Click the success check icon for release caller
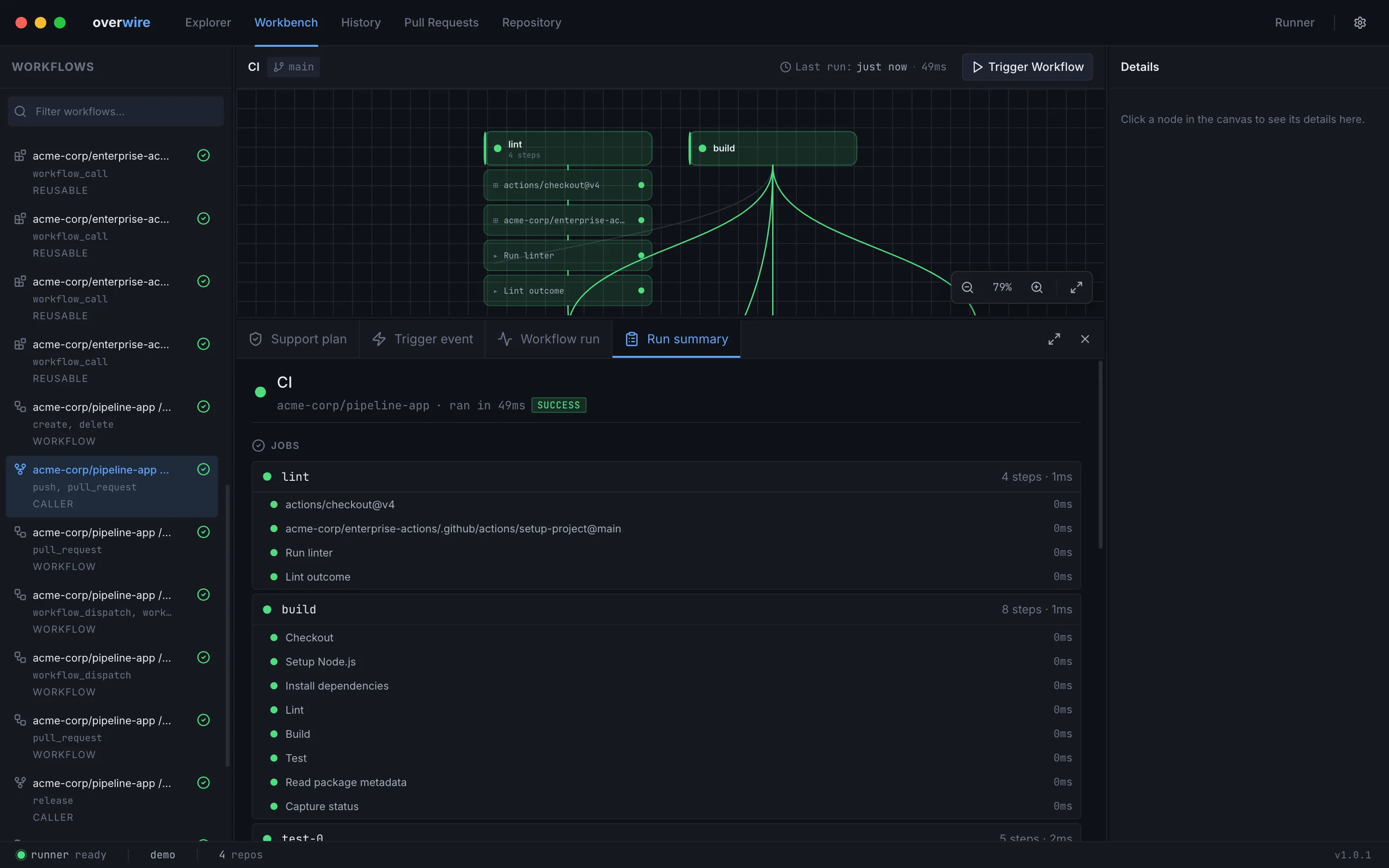 pos(203,783)
